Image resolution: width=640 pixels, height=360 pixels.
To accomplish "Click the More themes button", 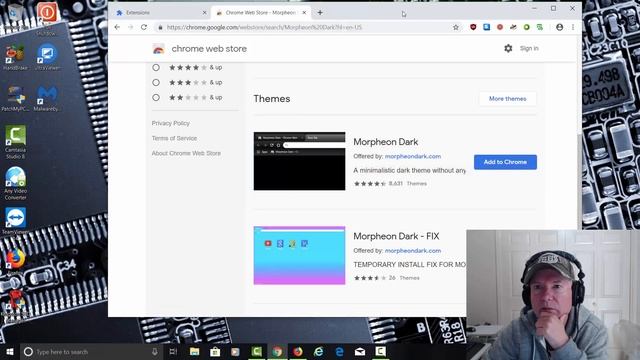I will pos(507,99).
